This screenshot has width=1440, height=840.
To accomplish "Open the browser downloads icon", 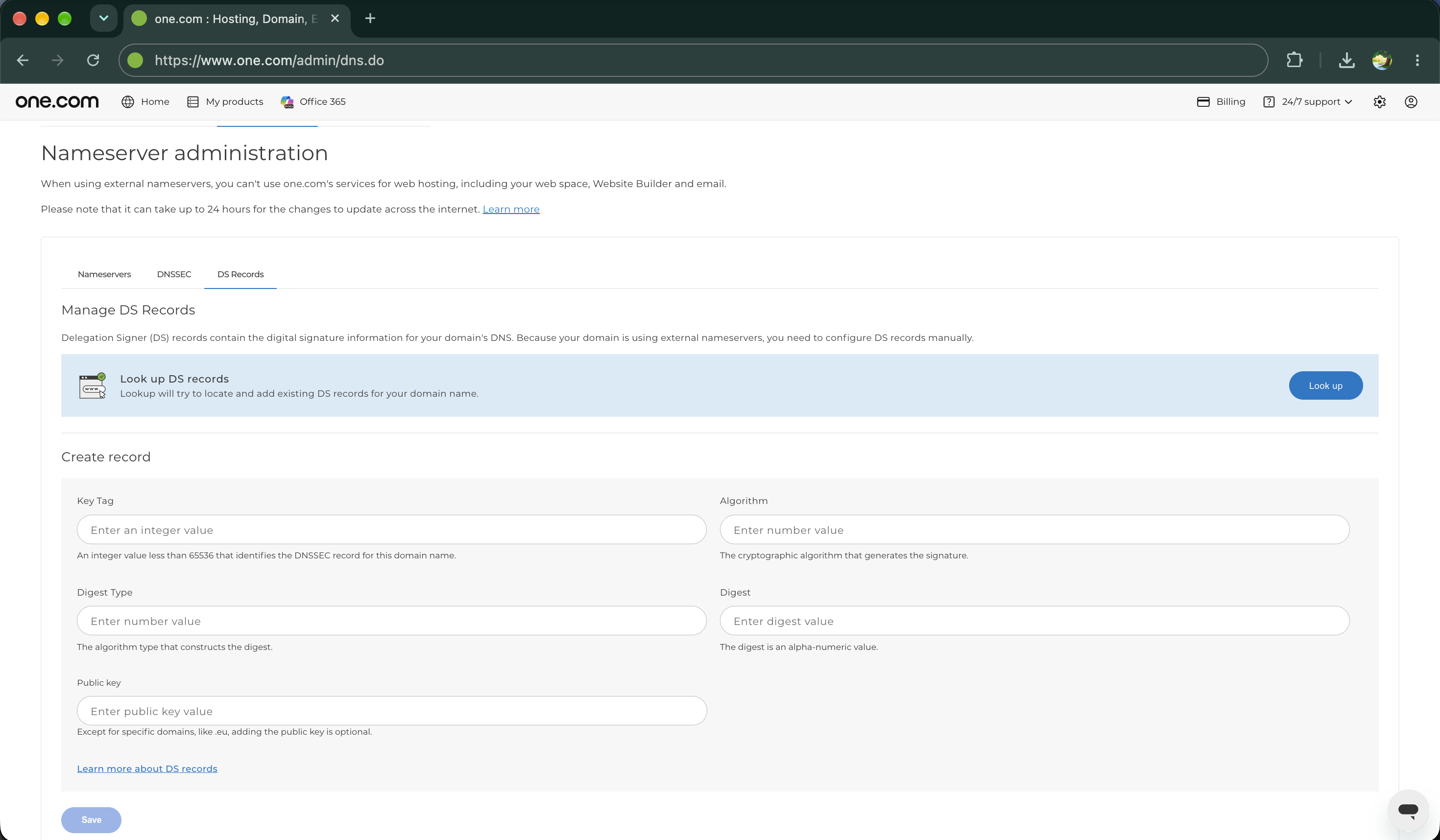I will 1347,60.
